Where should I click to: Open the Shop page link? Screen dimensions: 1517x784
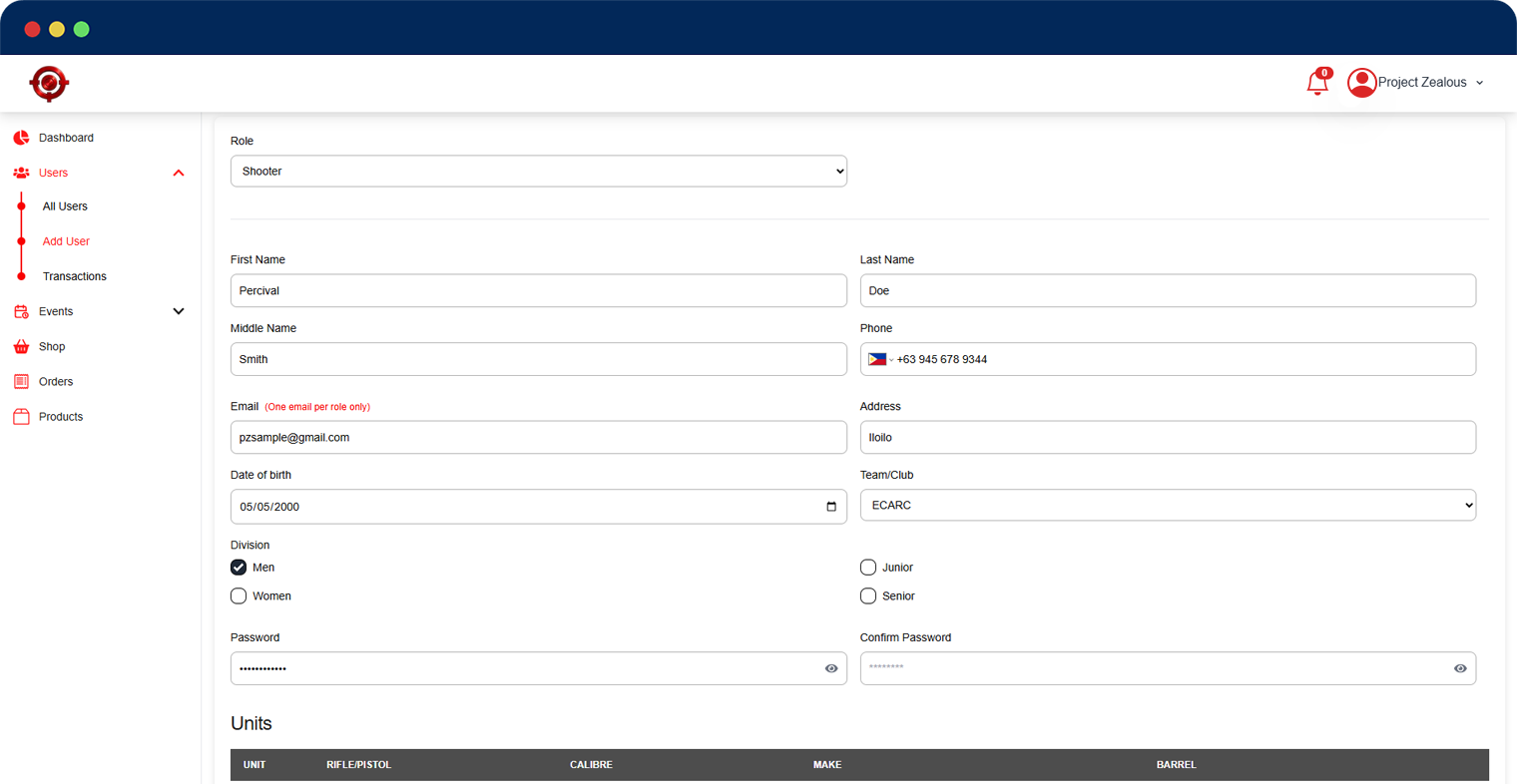click(52, 346)
